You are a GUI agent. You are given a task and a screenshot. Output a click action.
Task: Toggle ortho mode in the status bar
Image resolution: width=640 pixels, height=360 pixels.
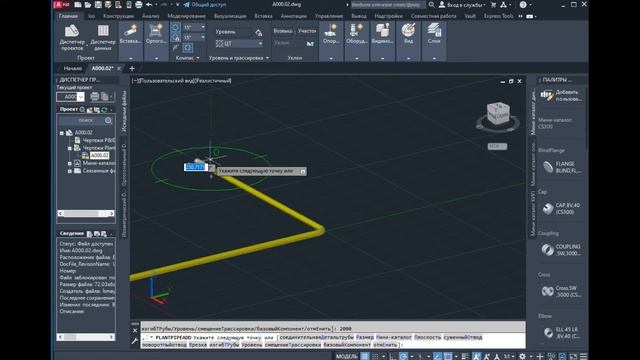[x=392, y=356]
